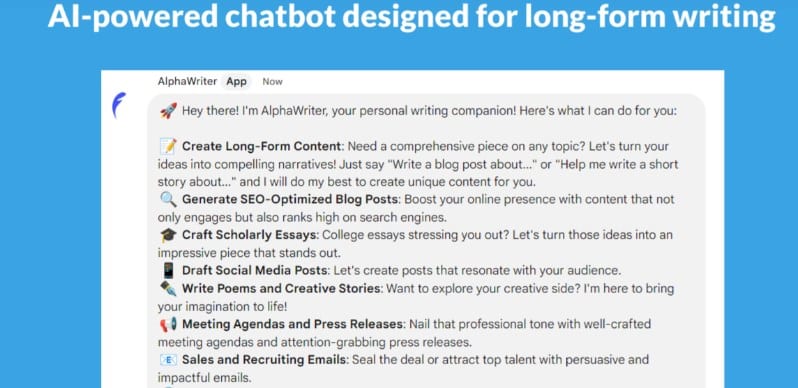Click Sales and Recruiting Emails heading

click(265, 359)
